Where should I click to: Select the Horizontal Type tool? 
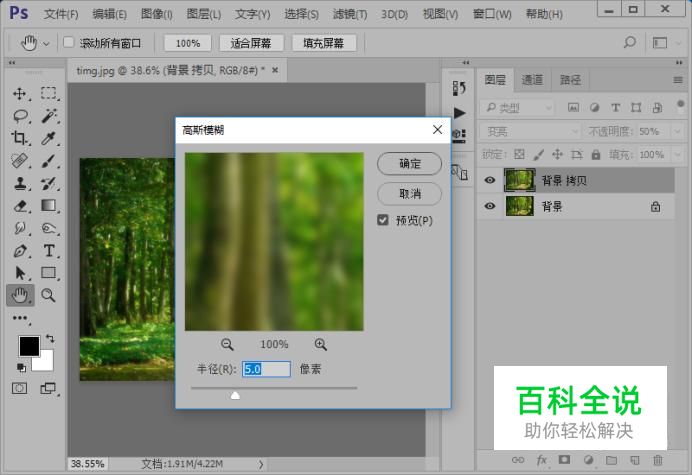(x=49, y=251)
